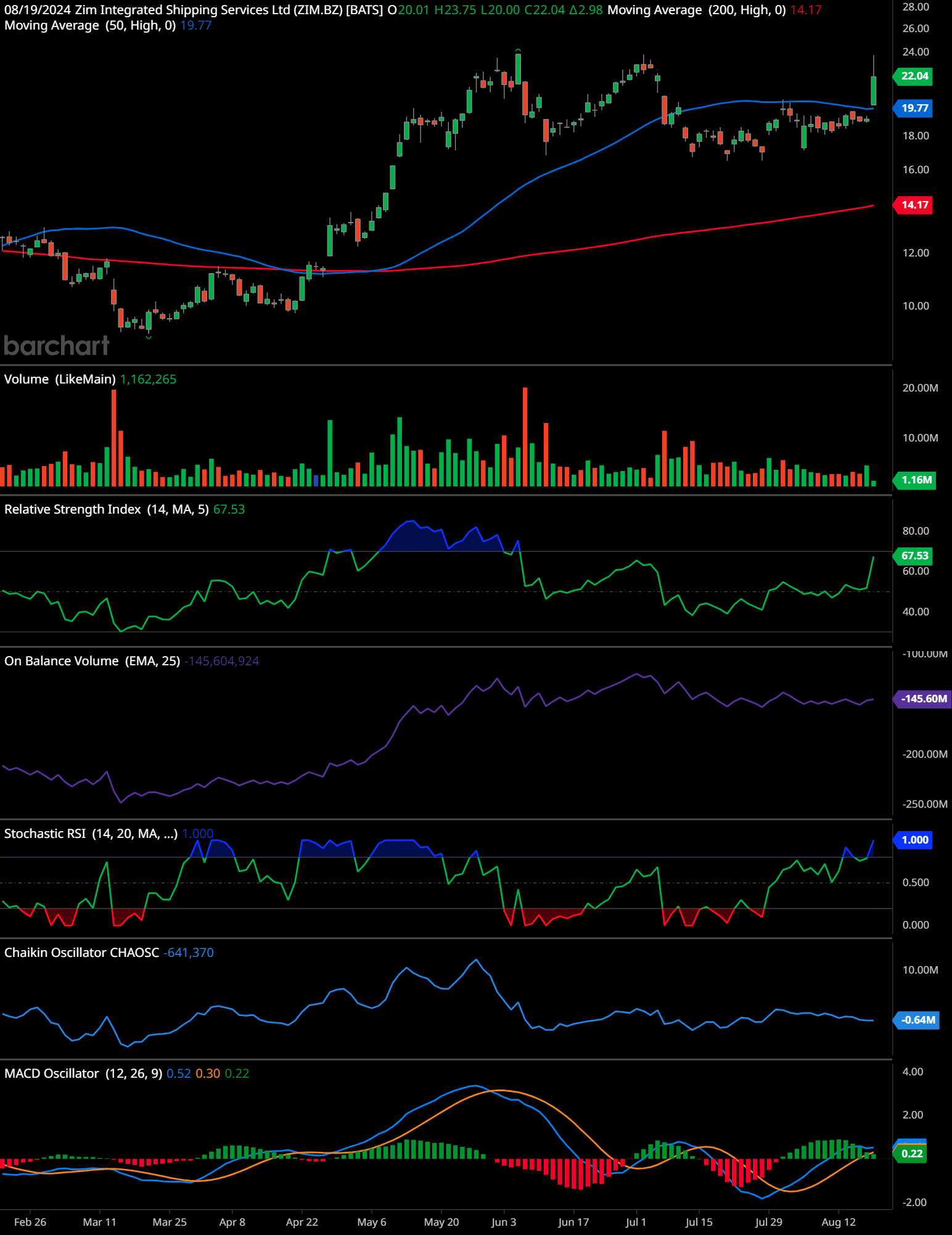Click the 14.17 200-day moving average tag

click(914, 205)
